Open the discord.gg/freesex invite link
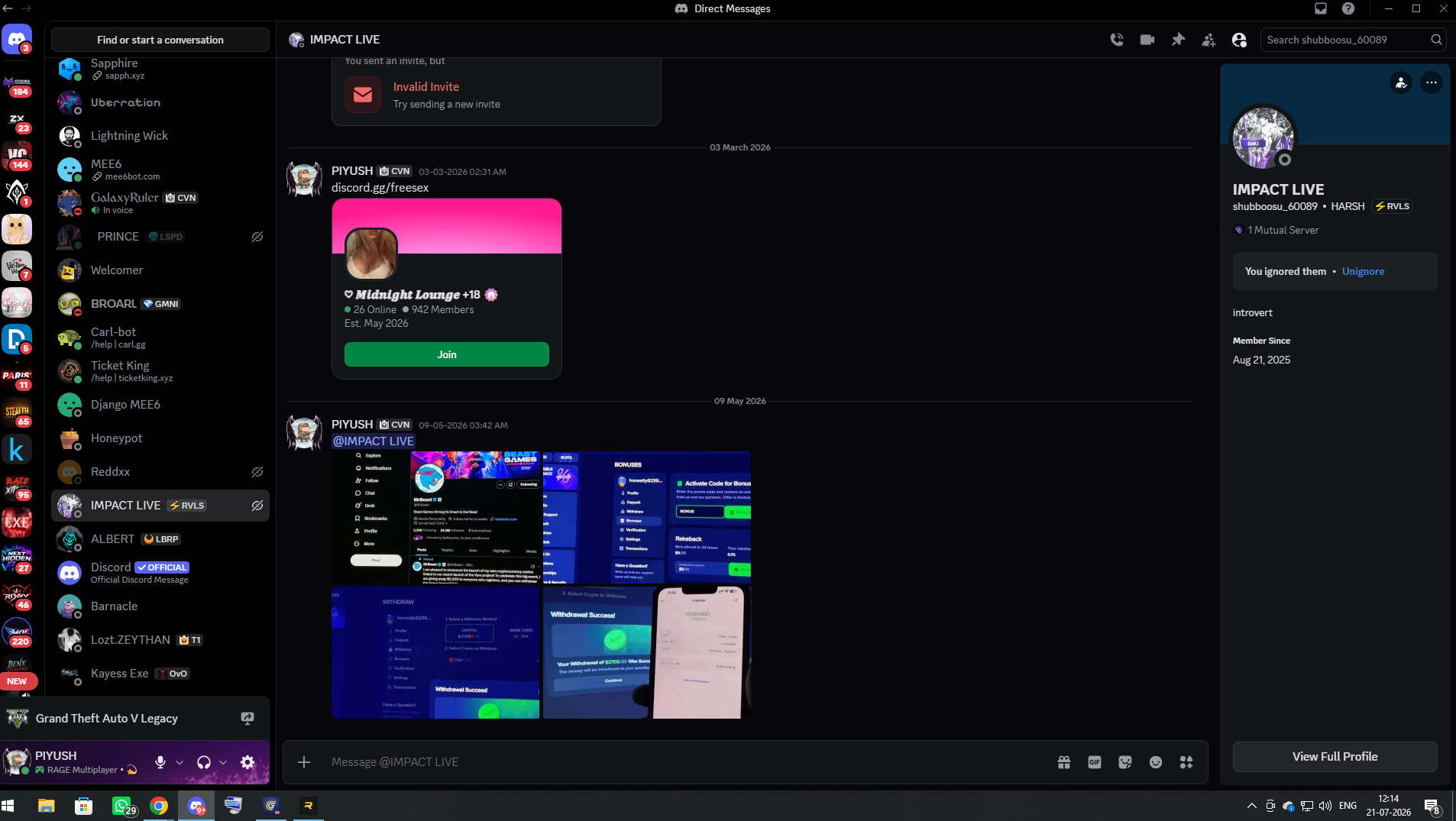The width and height of the screenshot is (1456, 821). click(380, 188)
